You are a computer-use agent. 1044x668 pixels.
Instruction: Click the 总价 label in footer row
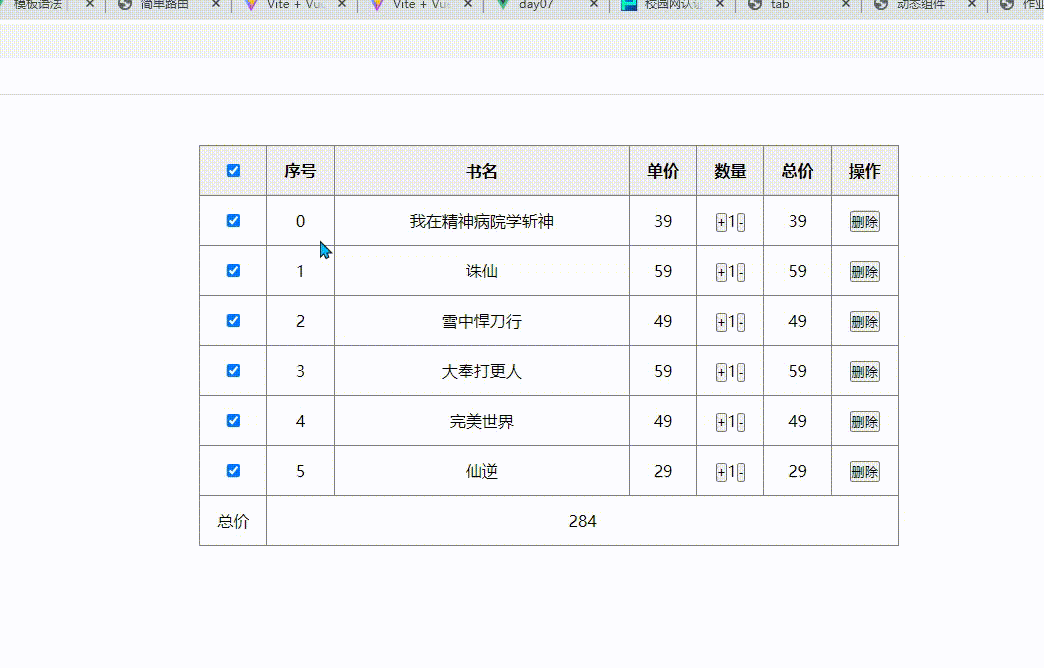(x=233, y=521)
